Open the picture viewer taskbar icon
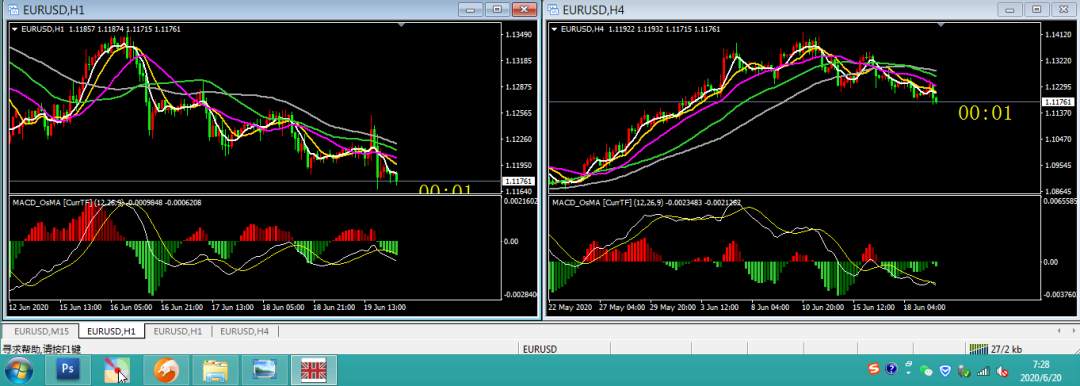Viewport: 1080px width, 386px height. [x=264, y=370]
